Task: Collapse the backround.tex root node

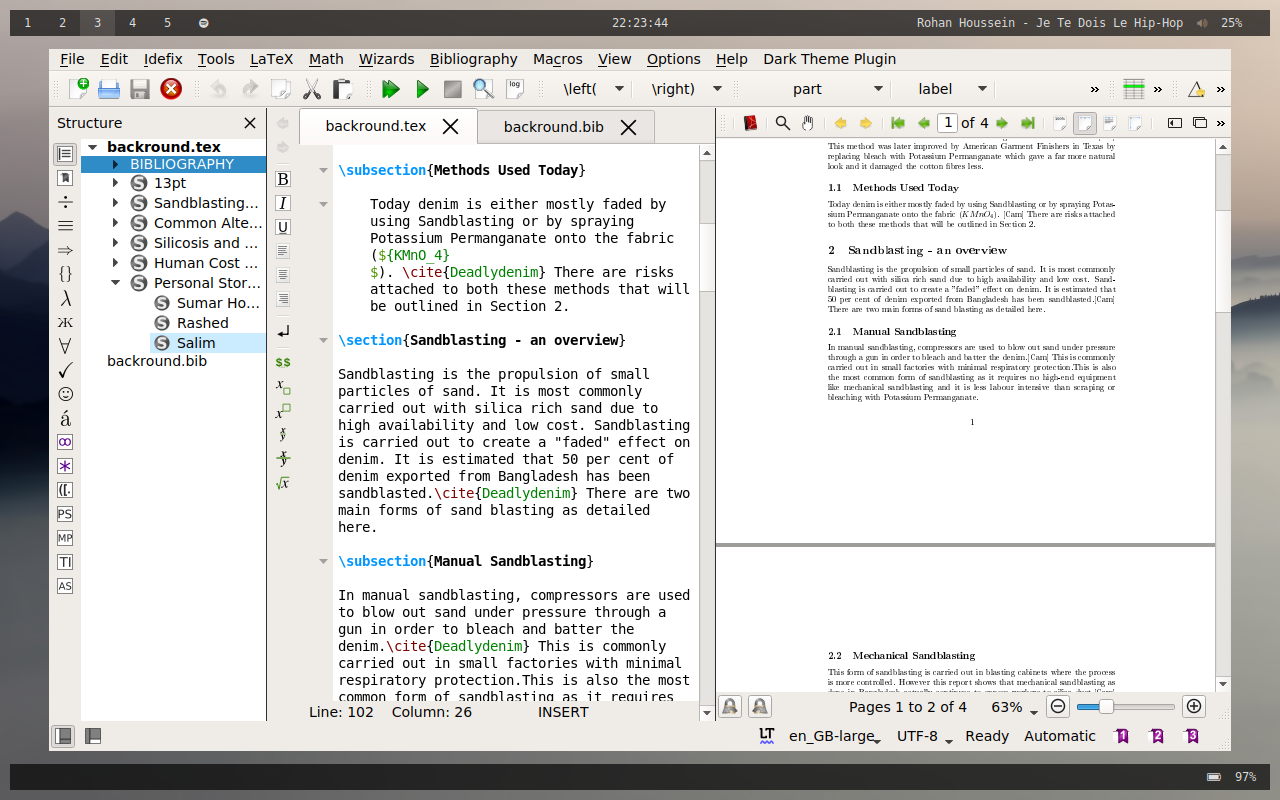Action: pos(92,147)
